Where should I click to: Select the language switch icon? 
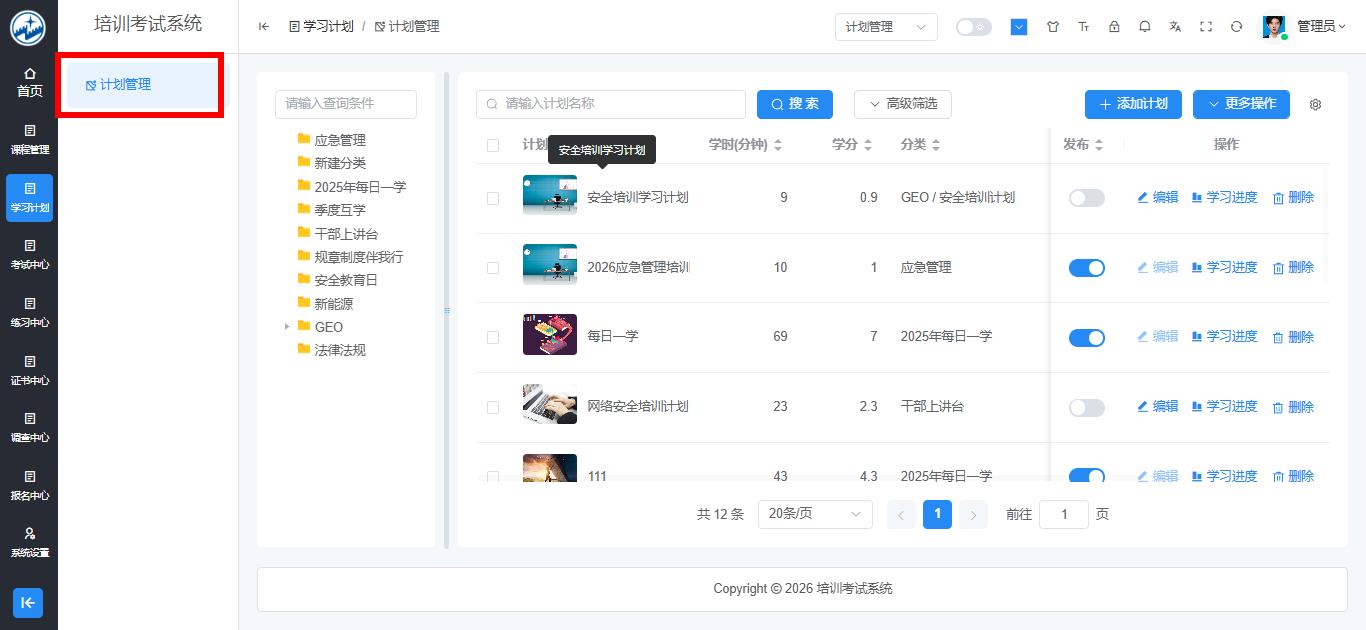(x=1176, y=27)
